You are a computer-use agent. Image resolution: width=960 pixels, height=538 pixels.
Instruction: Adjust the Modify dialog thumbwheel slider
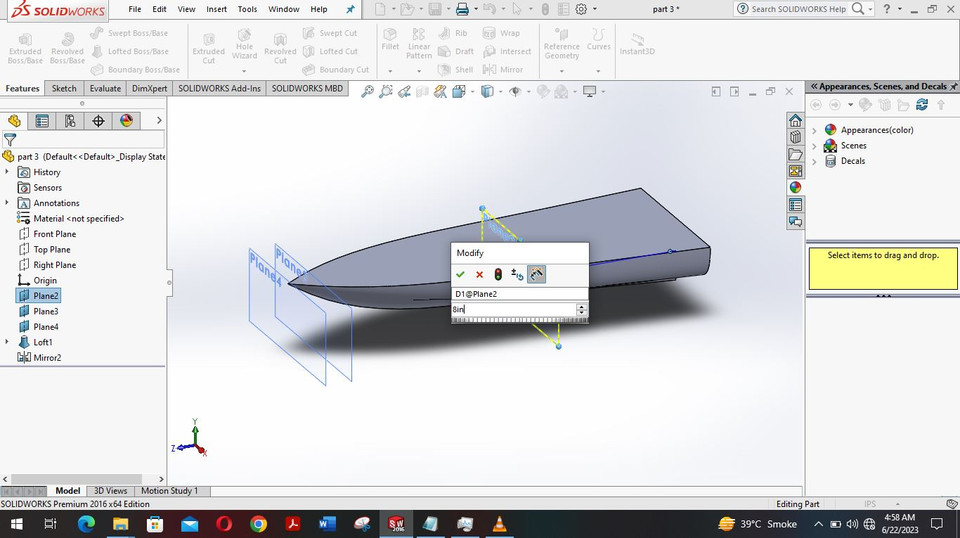pos(519,319)
